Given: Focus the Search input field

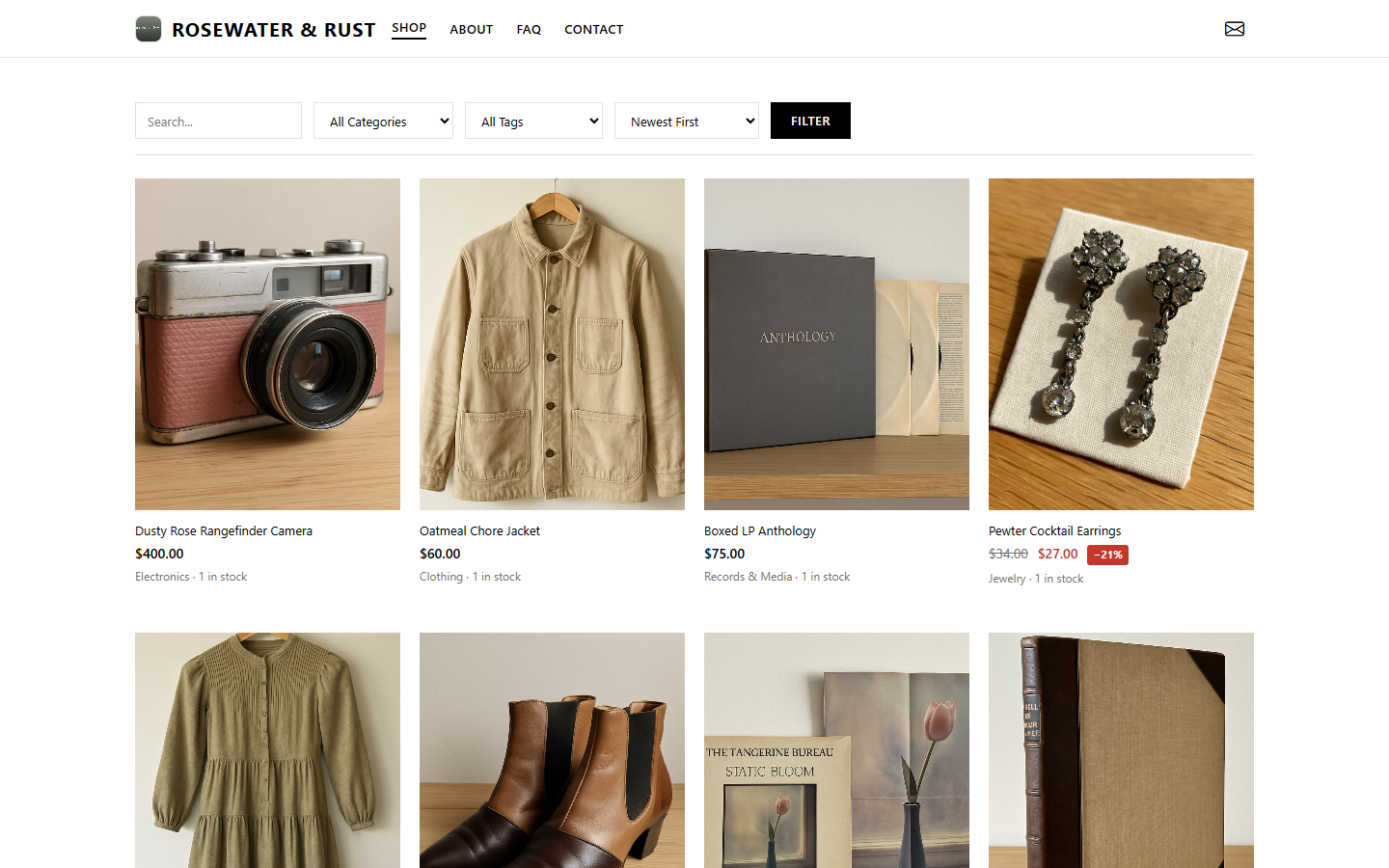Looking at the screenshot, I should (x=218, y=121).
